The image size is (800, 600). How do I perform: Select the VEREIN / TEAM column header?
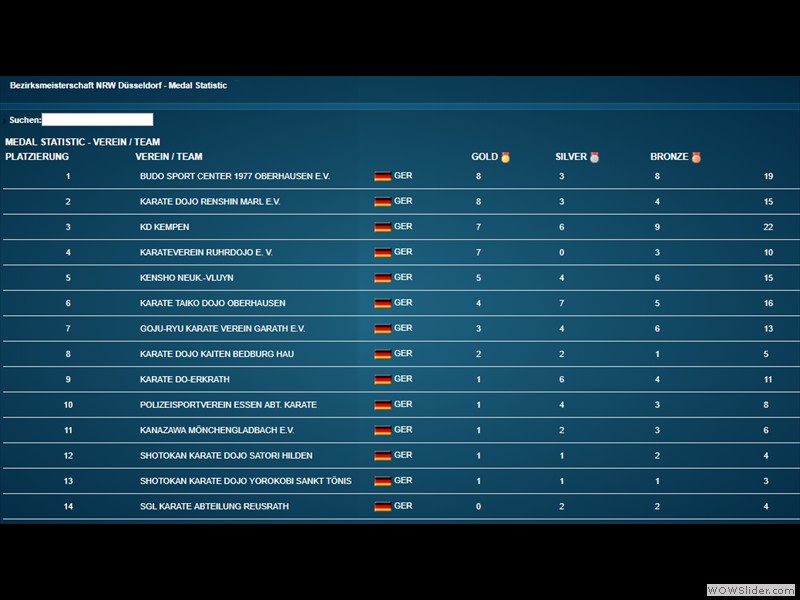tap(169, 157)
